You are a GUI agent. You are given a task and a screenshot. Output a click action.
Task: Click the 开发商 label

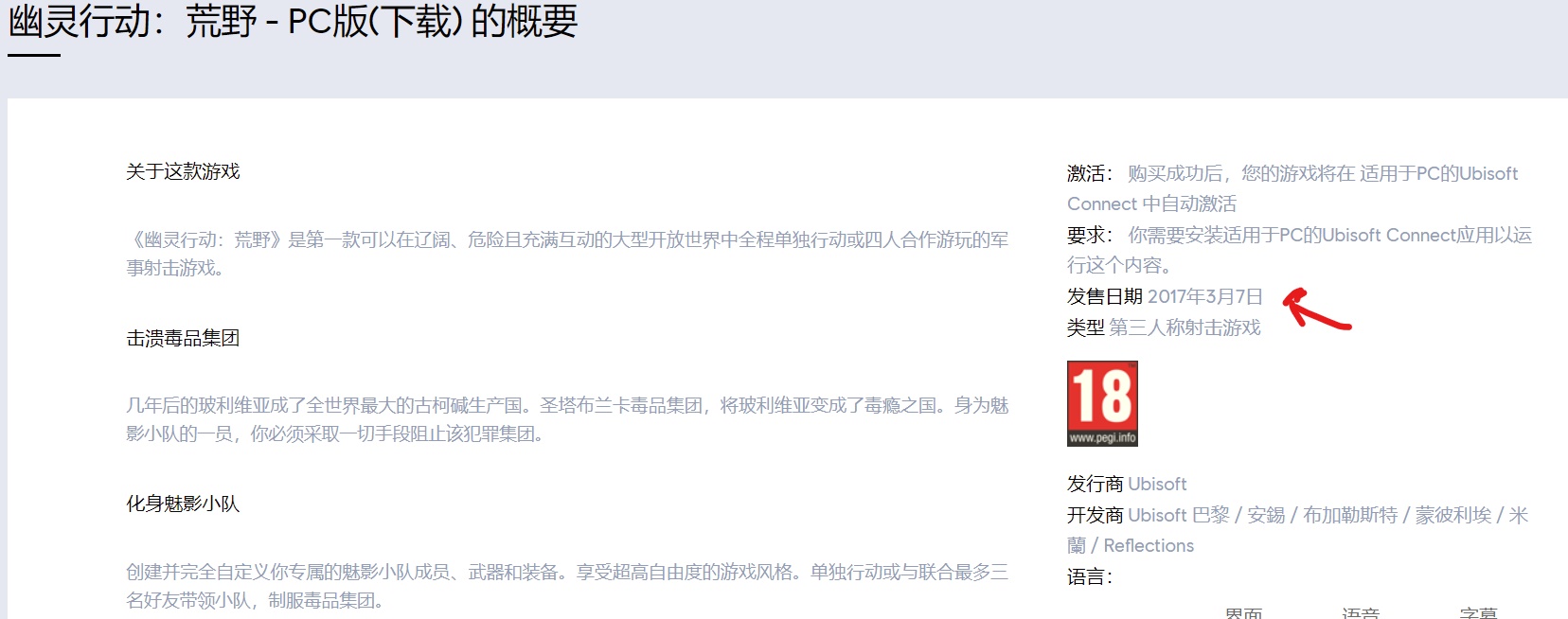[1096, 515]
